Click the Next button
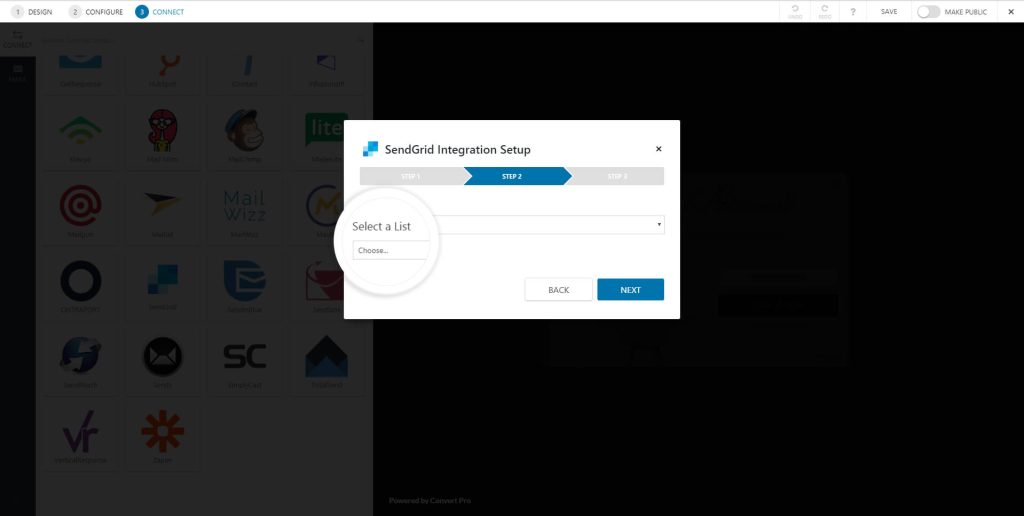This screenshot has width=1024, height=516. pyautogui.click(x=630, y=290)
